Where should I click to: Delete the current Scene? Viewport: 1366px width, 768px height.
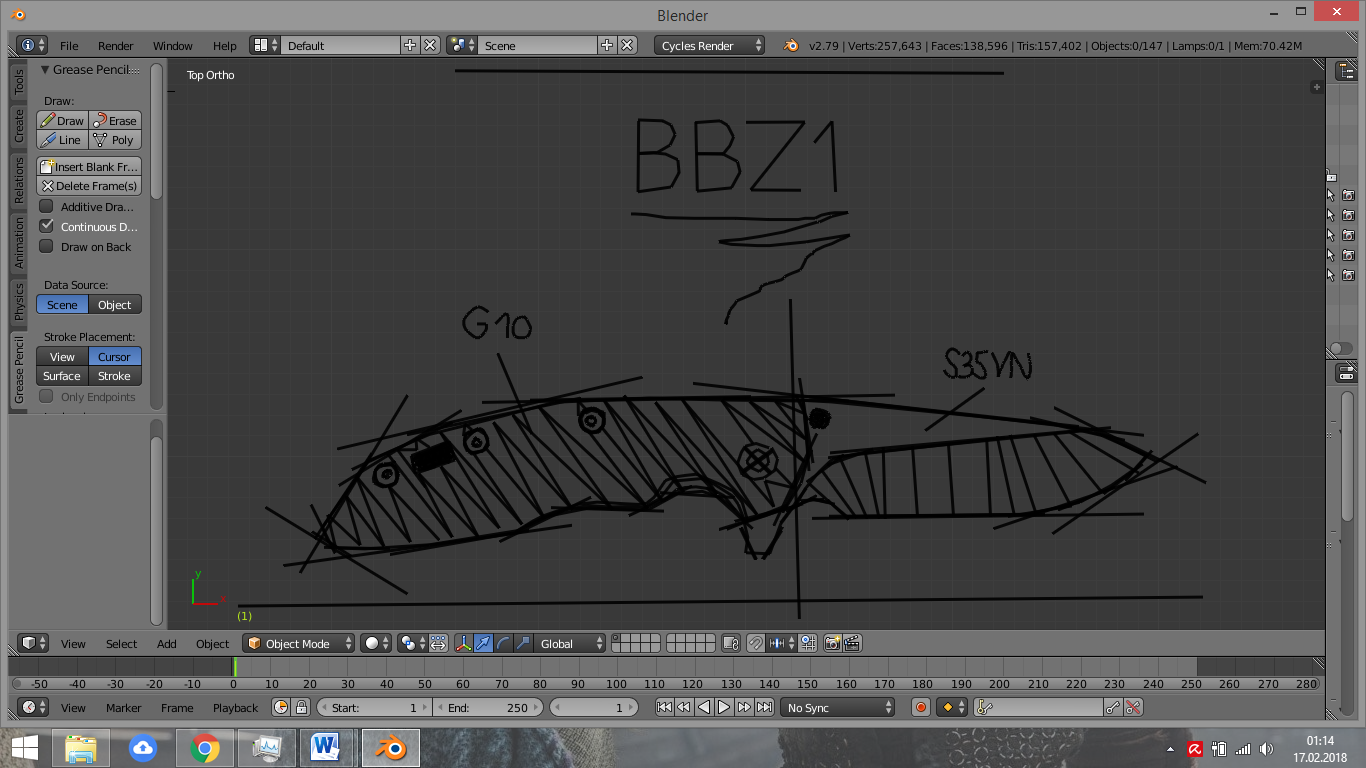click(x=627, y=46)
